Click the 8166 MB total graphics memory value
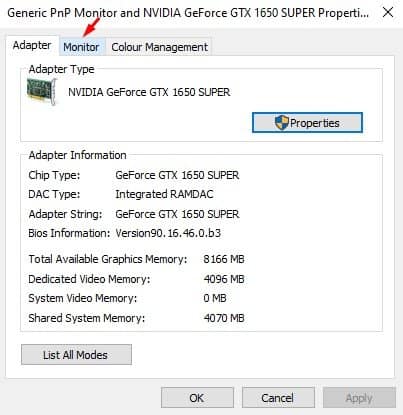This screenshot has height=415, width=403. (224, 259)
